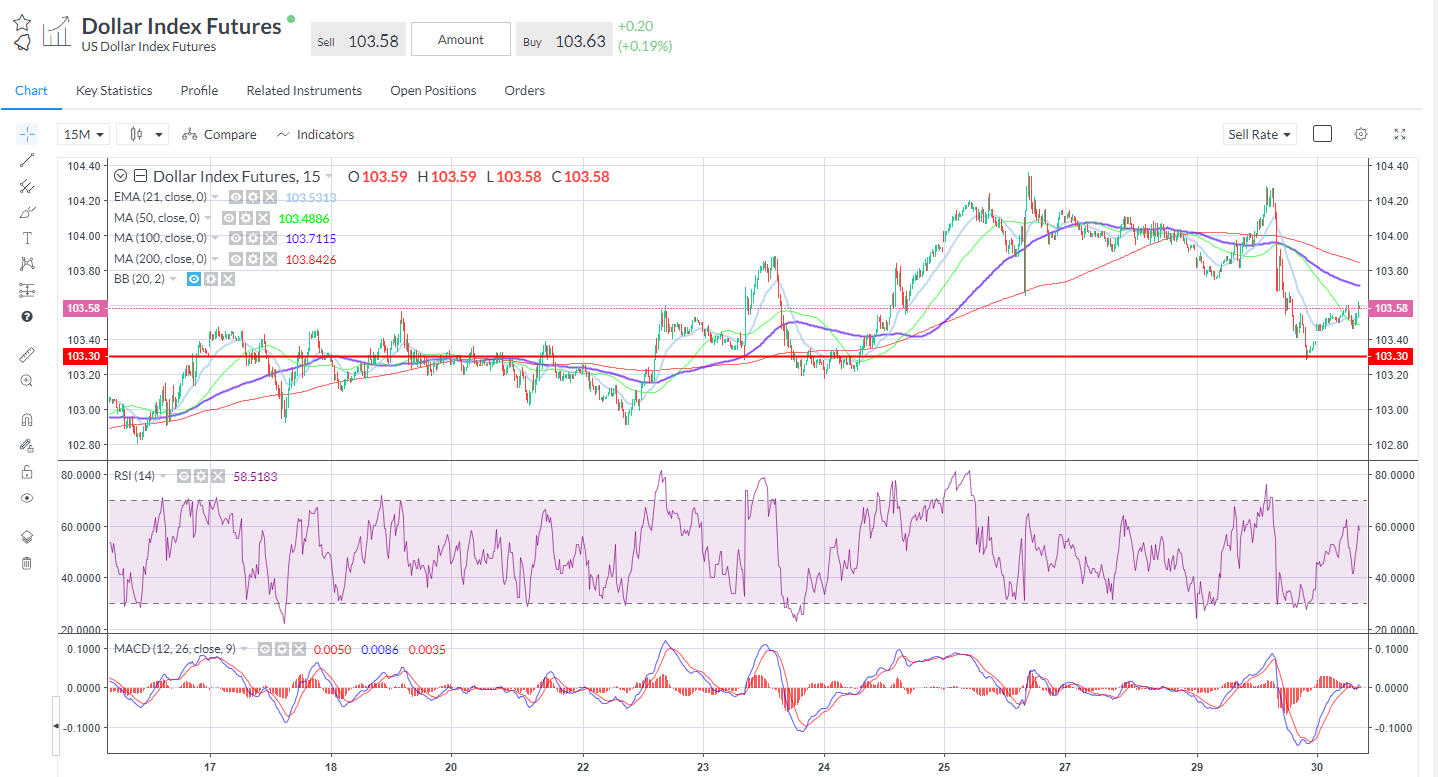Expand the RSI (14) dropdown arrow
The height and width of the screenshot is (777, 1438).
164,477
